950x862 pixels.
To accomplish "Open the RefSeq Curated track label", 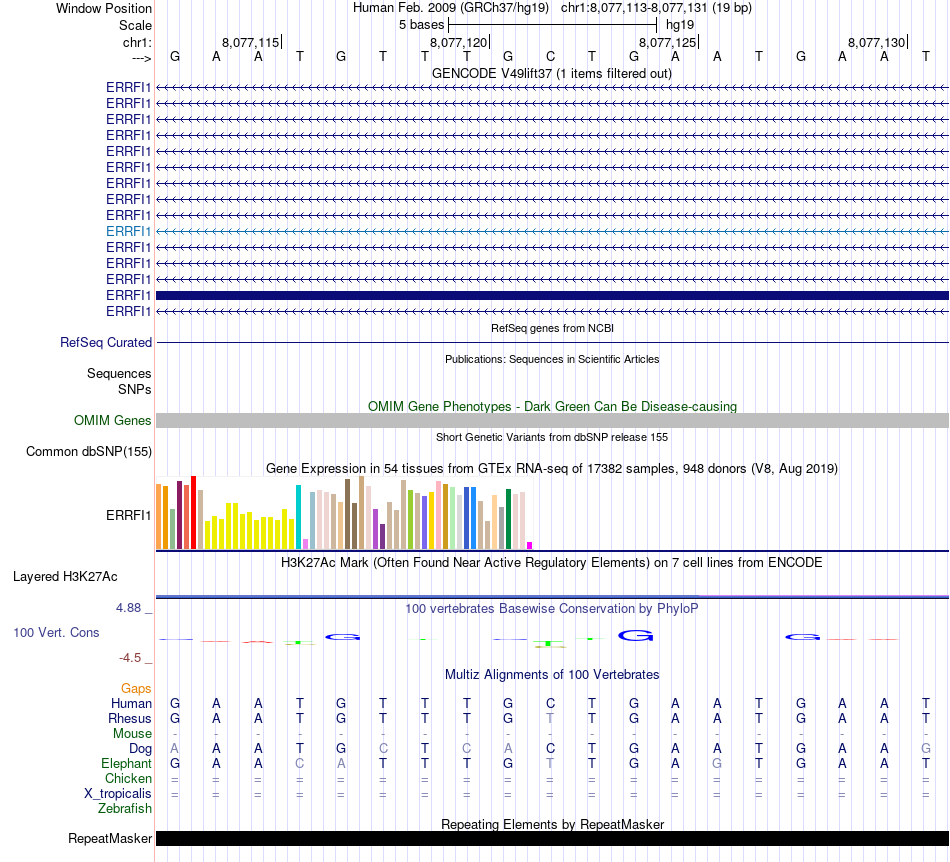I will (x=106, y=342).
